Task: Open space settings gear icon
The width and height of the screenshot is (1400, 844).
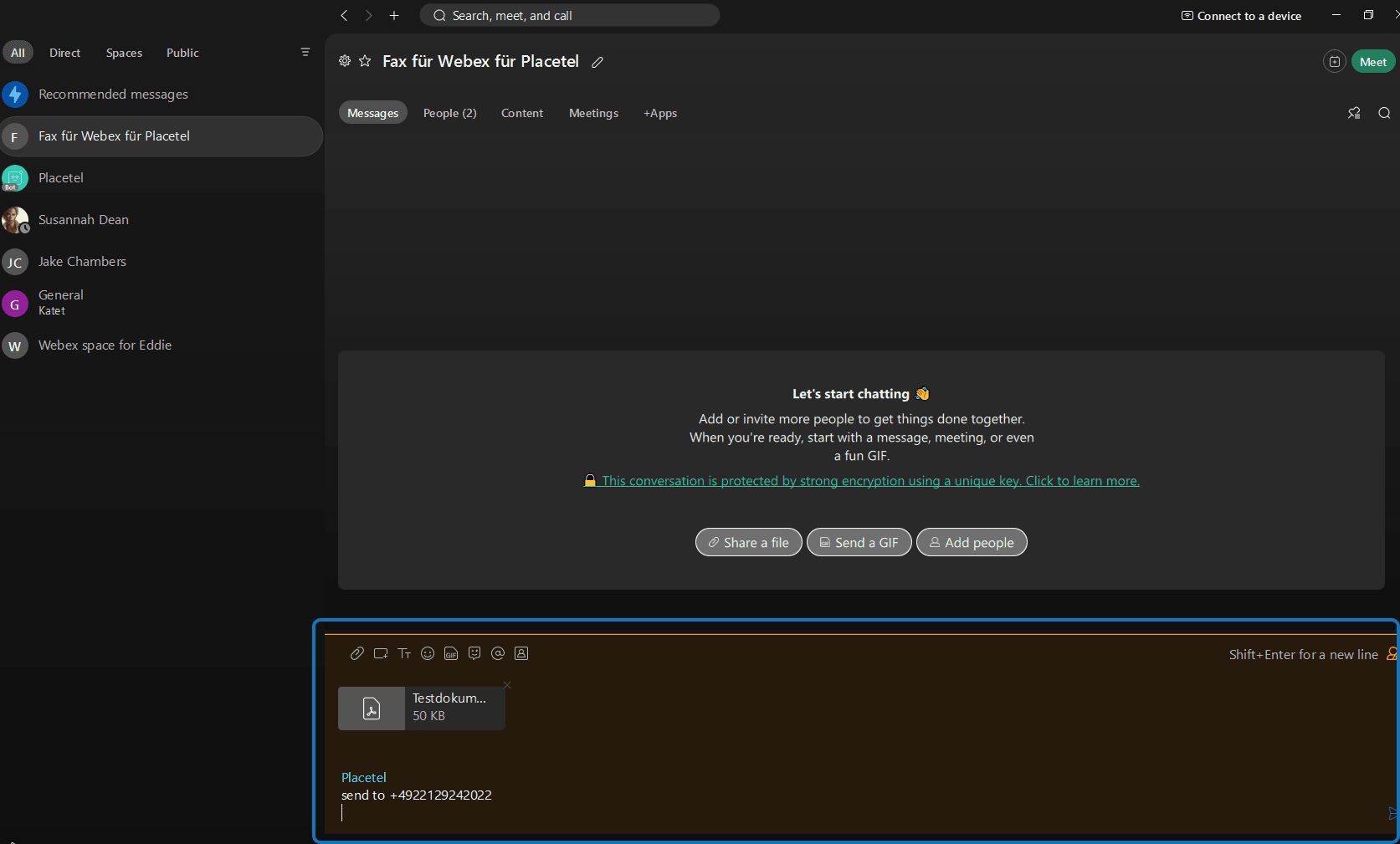Action: point(345,61)
